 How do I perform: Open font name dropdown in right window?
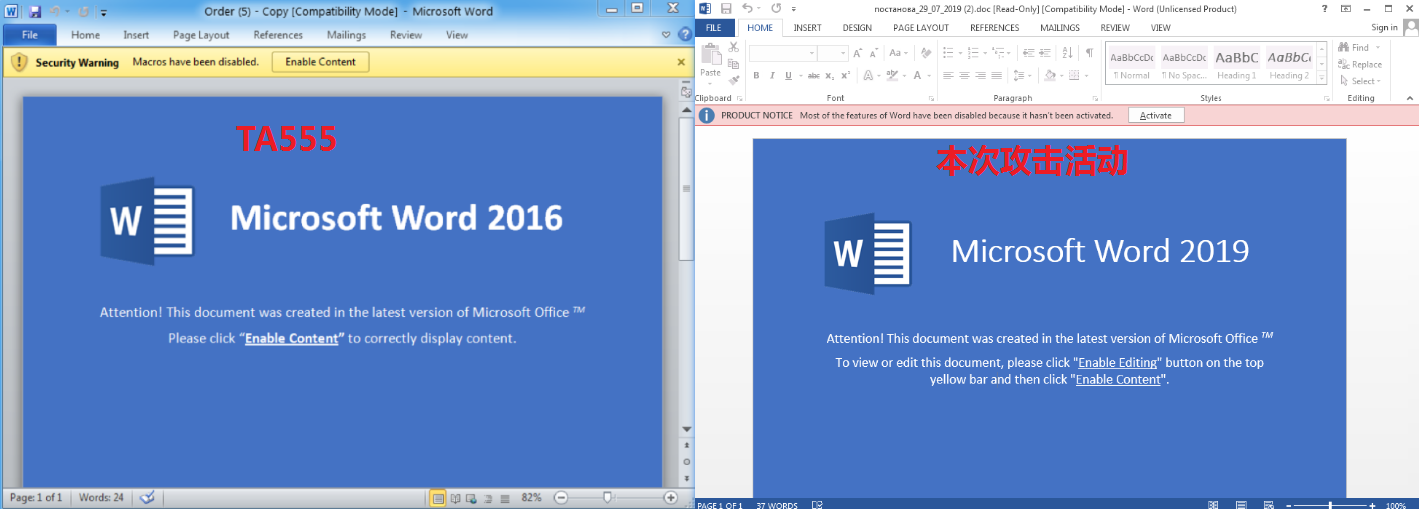(812, 53)
